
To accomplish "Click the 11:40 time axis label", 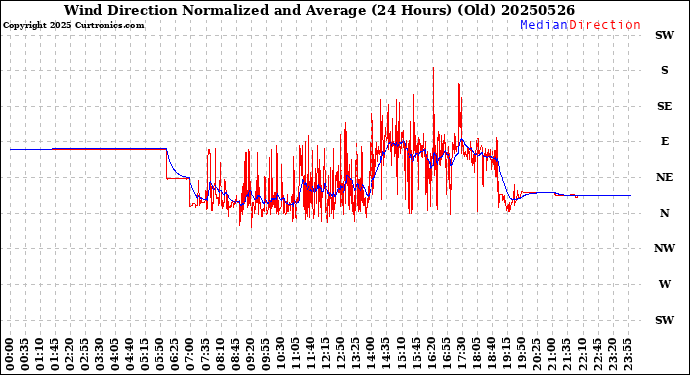I will pos(311,355).
